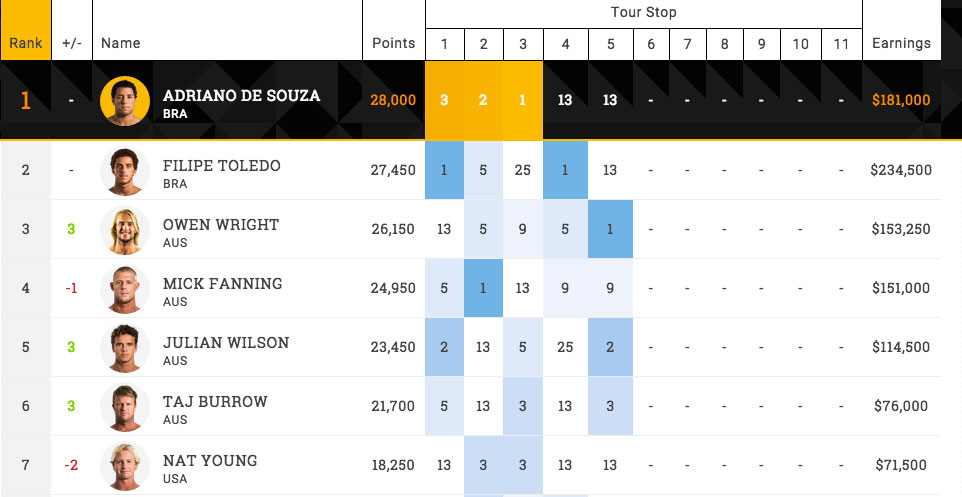Click the MICK FANNING name link

[x=222, y=283]
